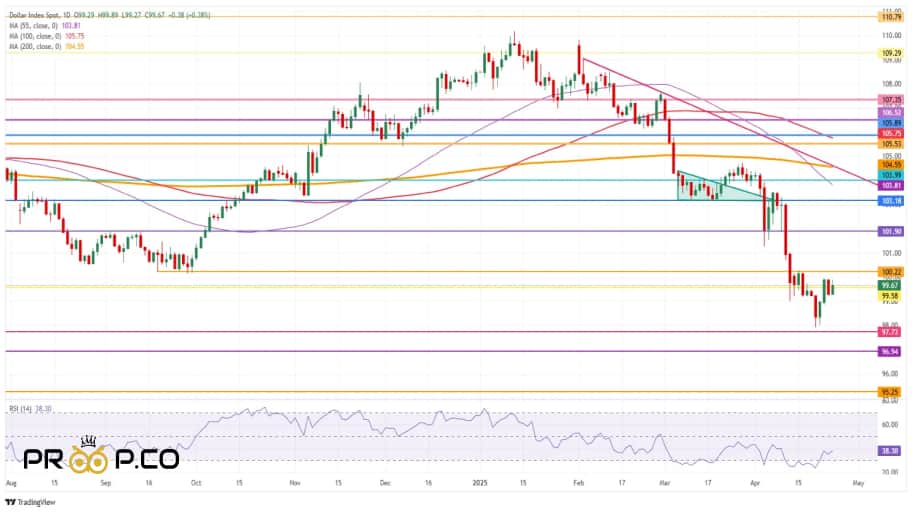Click the purple 103.81 axis price tag
The image size is (912, 513).
coord(891,186)
